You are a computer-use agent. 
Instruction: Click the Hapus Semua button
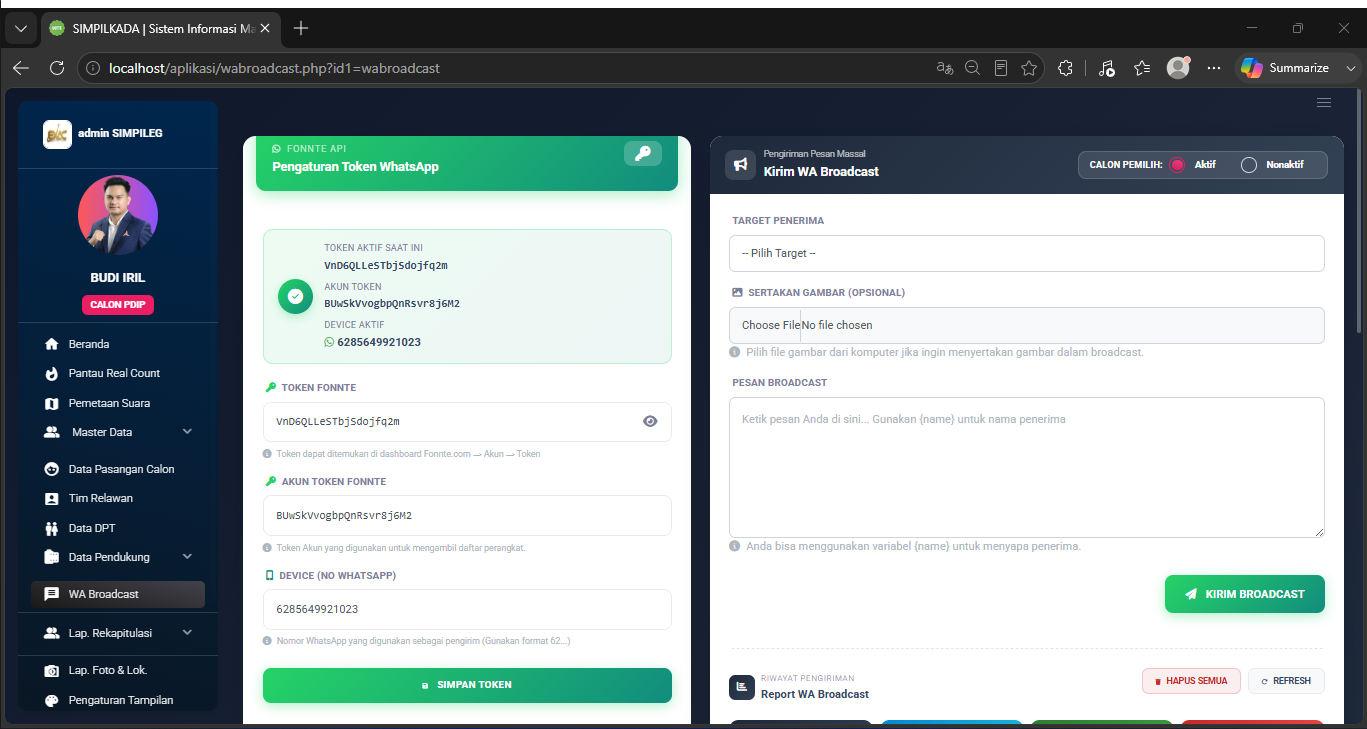1191,681
